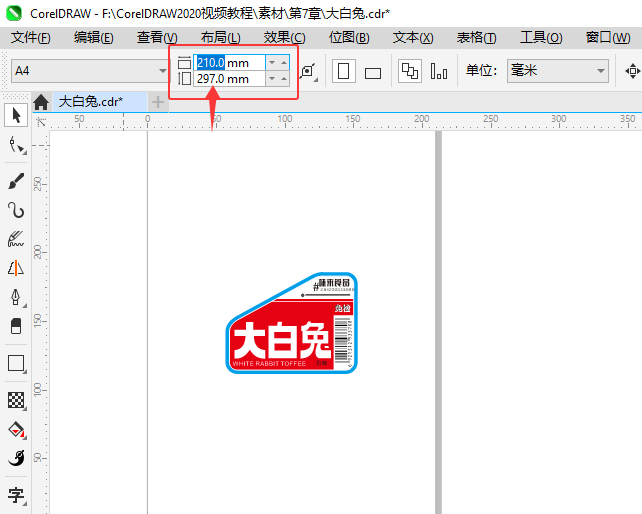The image size is (642, 514).
Task: Select the Pen nib tool
Action: coord(16,297)
